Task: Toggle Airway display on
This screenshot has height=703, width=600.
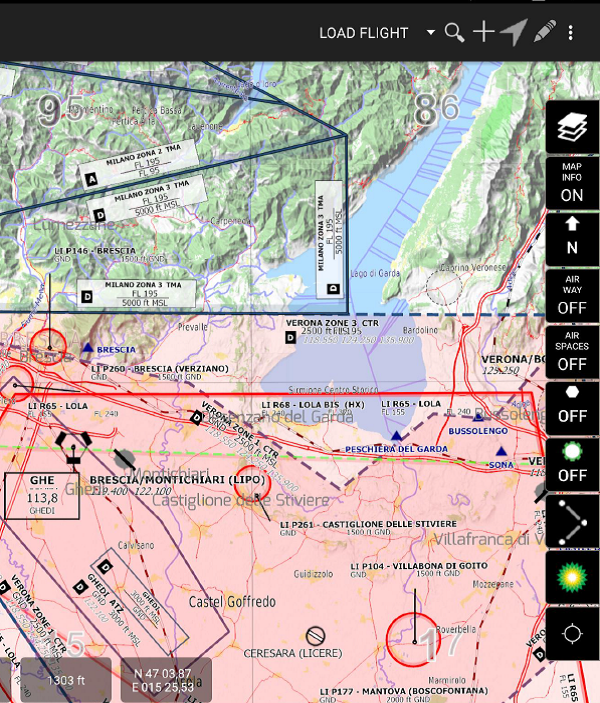Action: click(572, 294)
